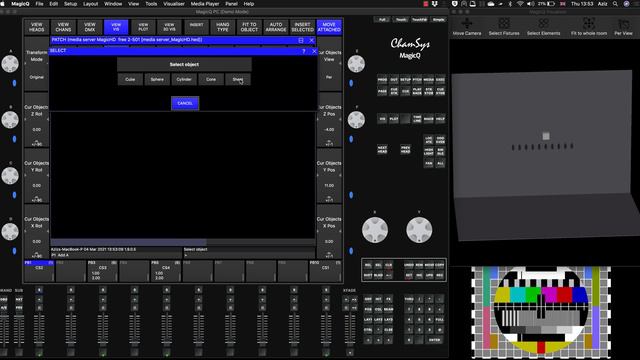
Task: Click the CLR key
Action: [x=389, y=265]
